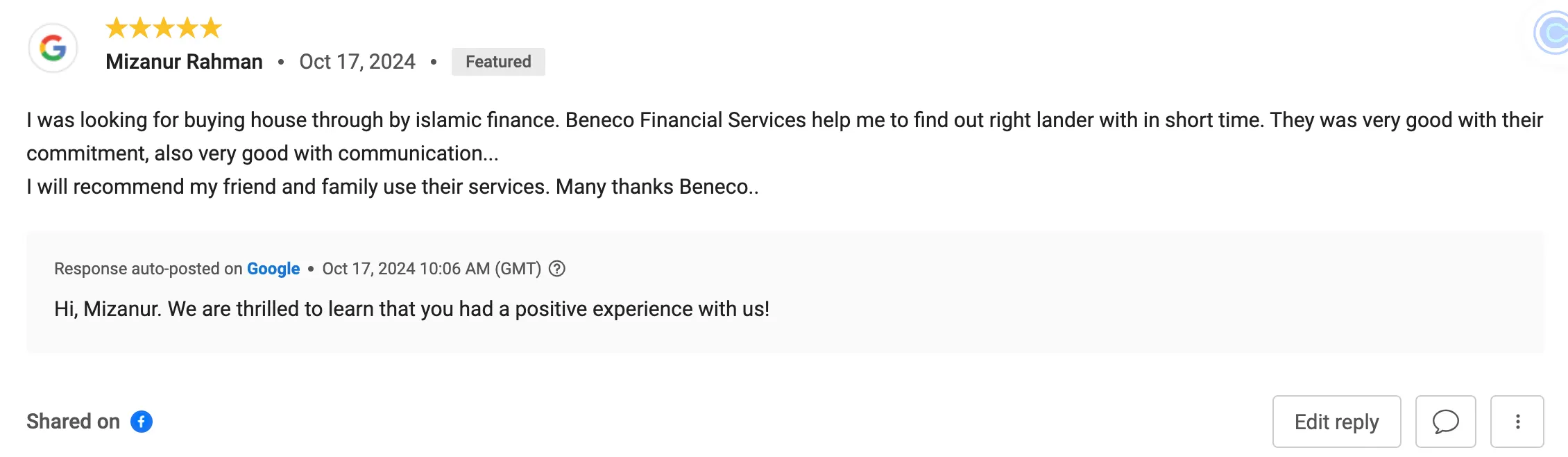Click the review date Oct 17, 2024
1568x457 pixels.
pos(357,62)
